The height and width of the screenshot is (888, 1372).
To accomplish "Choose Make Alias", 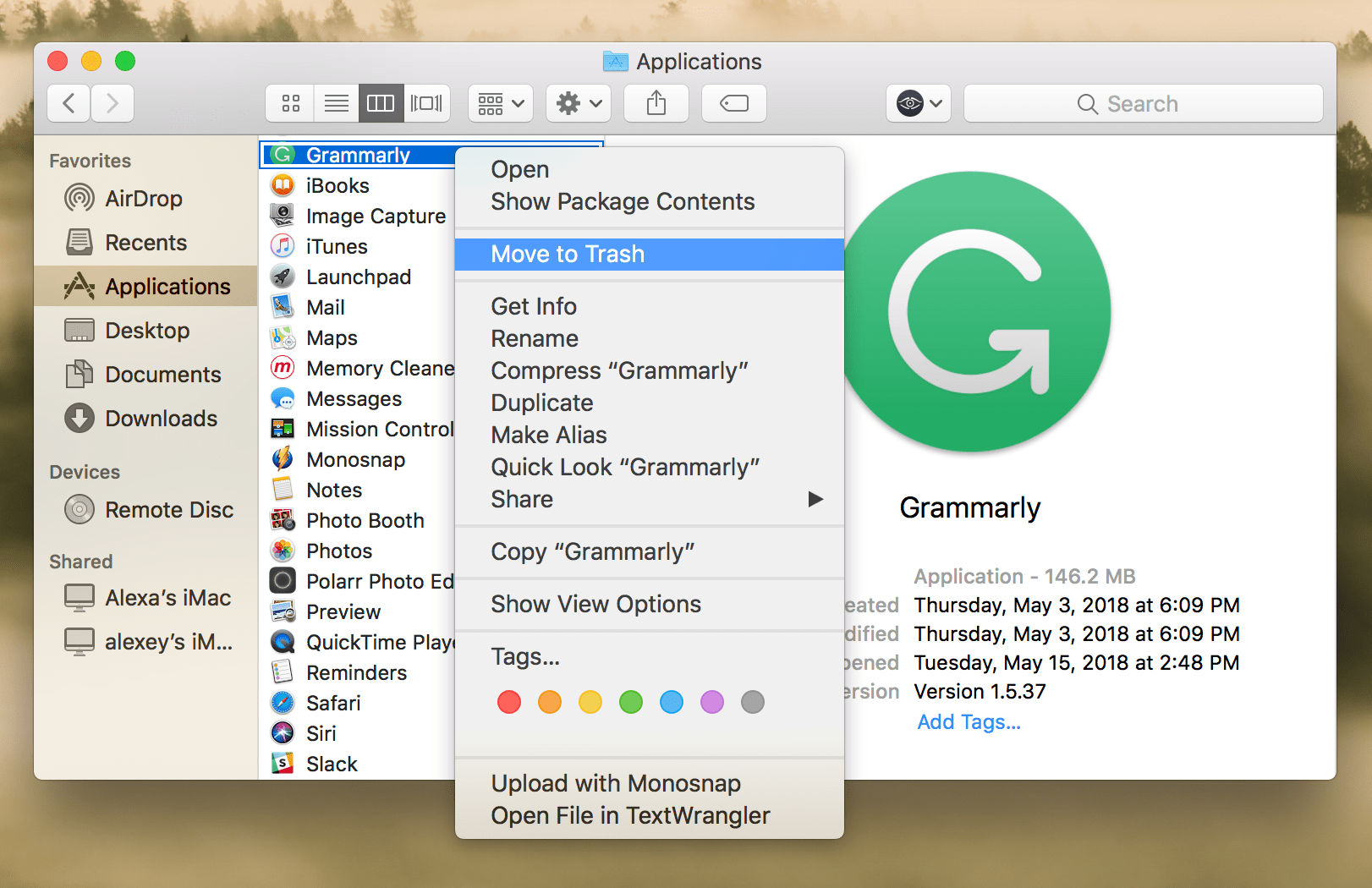I will 650,436.
